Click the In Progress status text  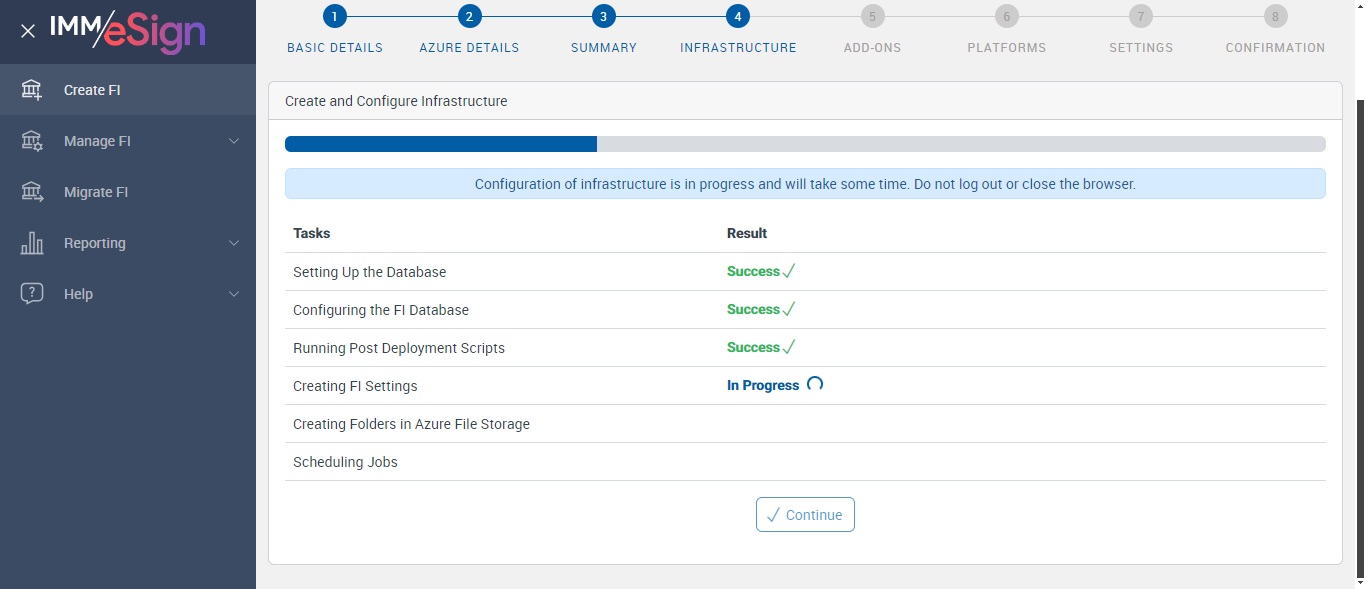763,386
